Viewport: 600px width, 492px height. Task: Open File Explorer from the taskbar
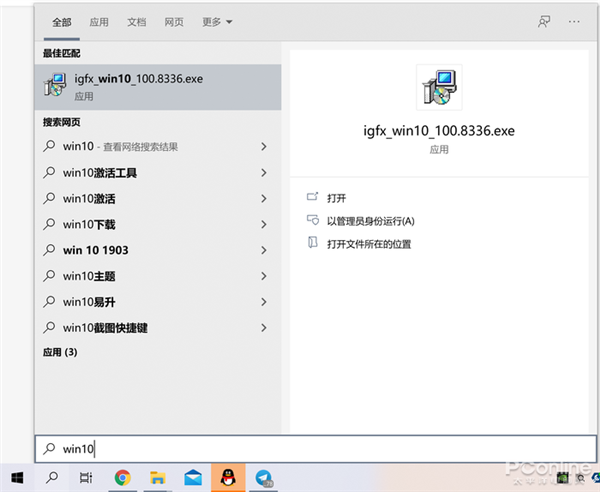[157, 477]
